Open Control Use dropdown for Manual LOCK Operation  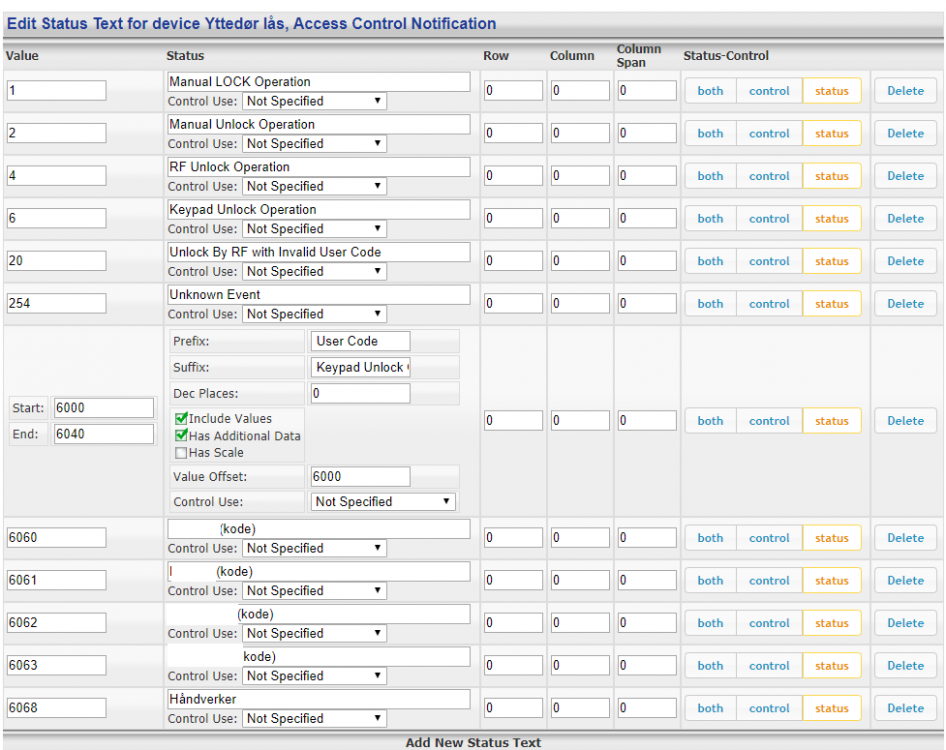(x=314, y=101)
